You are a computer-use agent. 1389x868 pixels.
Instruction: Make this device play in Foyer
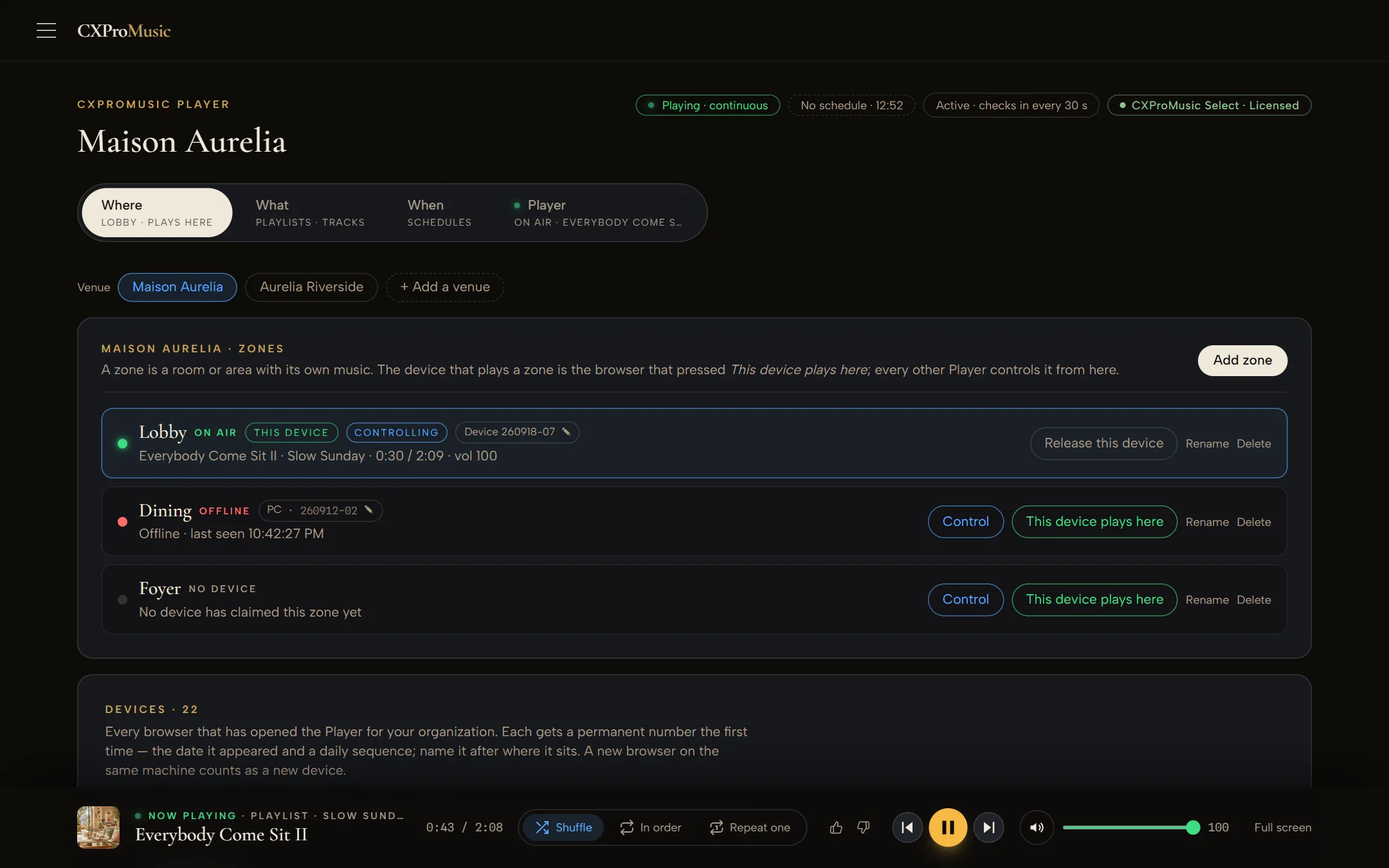pos(1094,599)
